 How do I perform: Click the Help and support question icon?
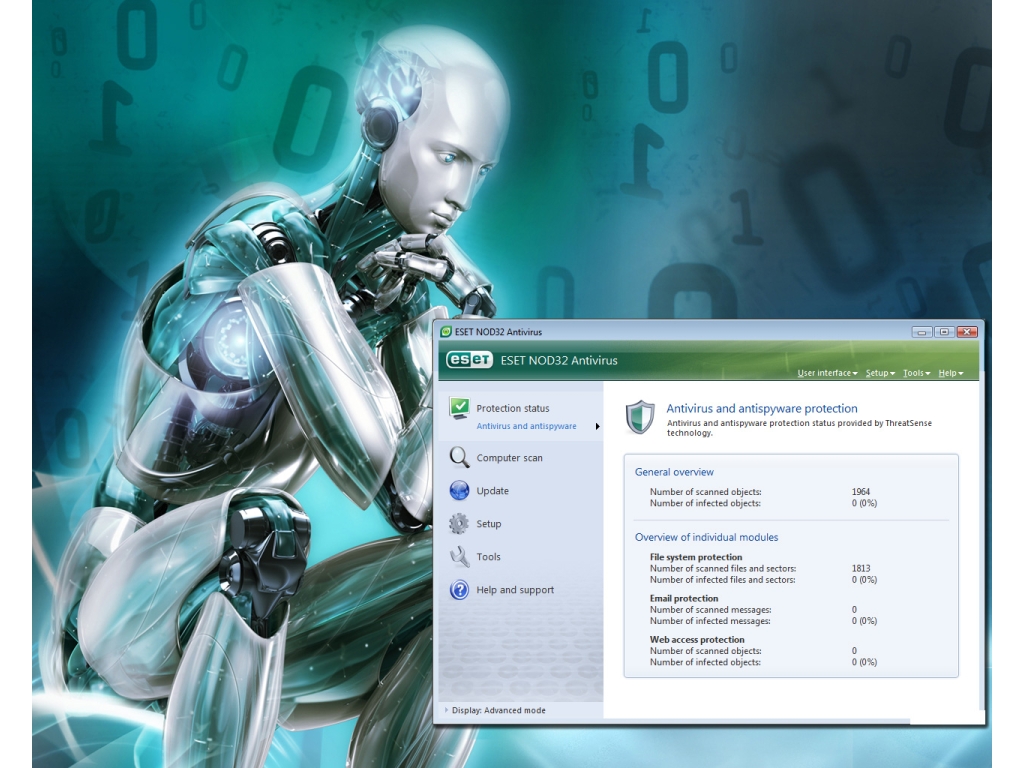click(x=460, y=590)
